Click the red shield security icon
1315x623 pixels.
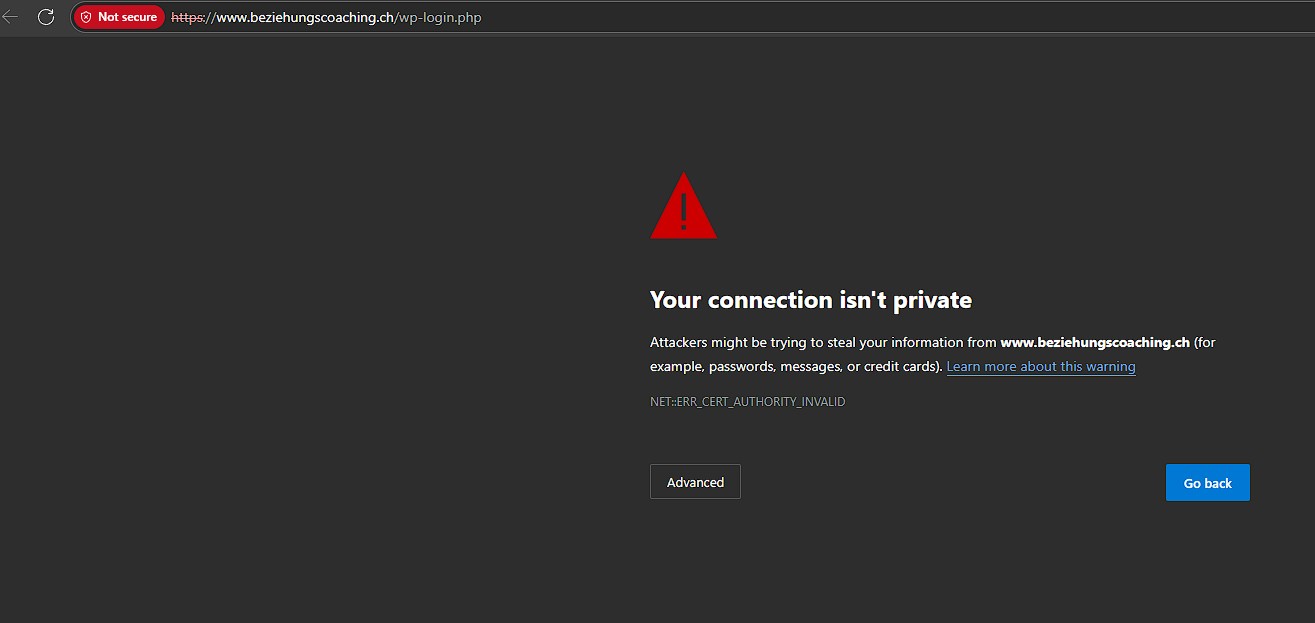tap(86, 17)
